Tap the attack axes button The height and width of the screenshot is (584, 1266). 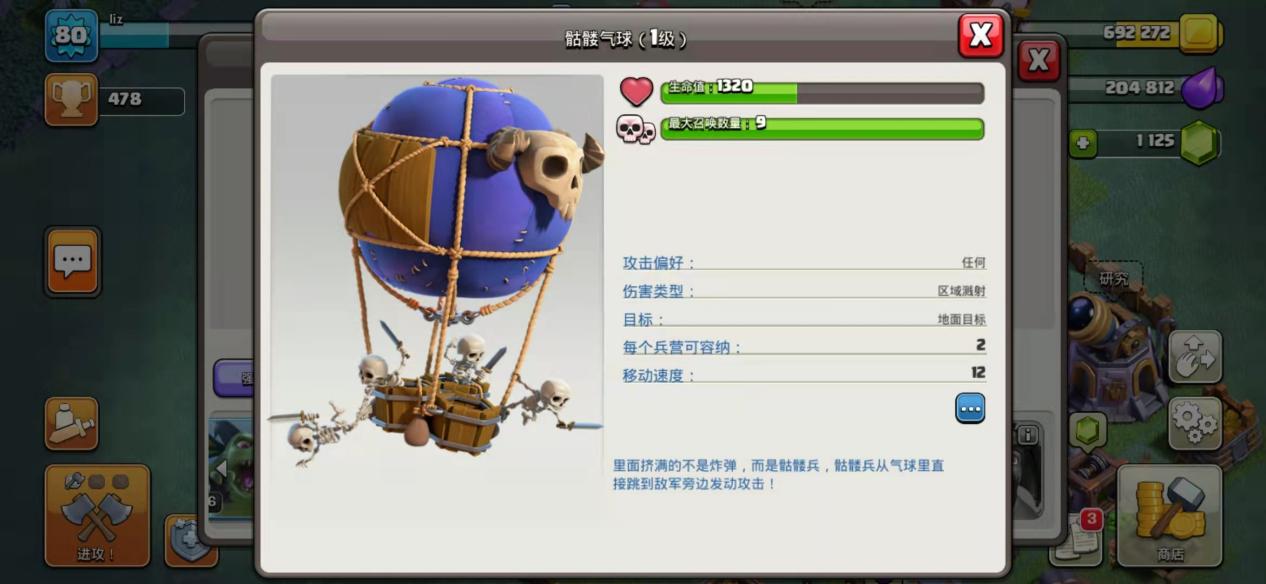97,515
